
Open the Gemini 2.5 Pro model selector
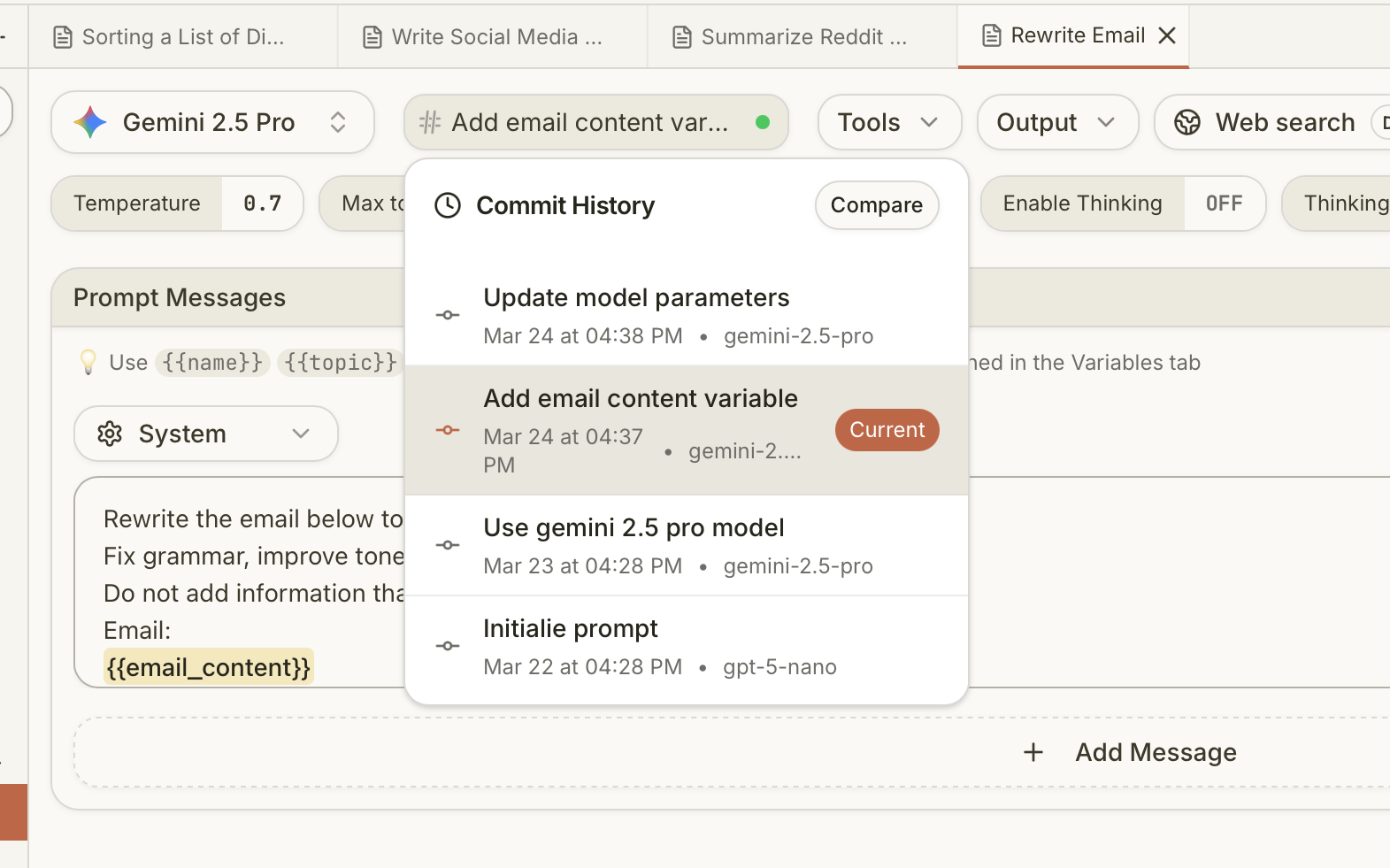(212, 122)
